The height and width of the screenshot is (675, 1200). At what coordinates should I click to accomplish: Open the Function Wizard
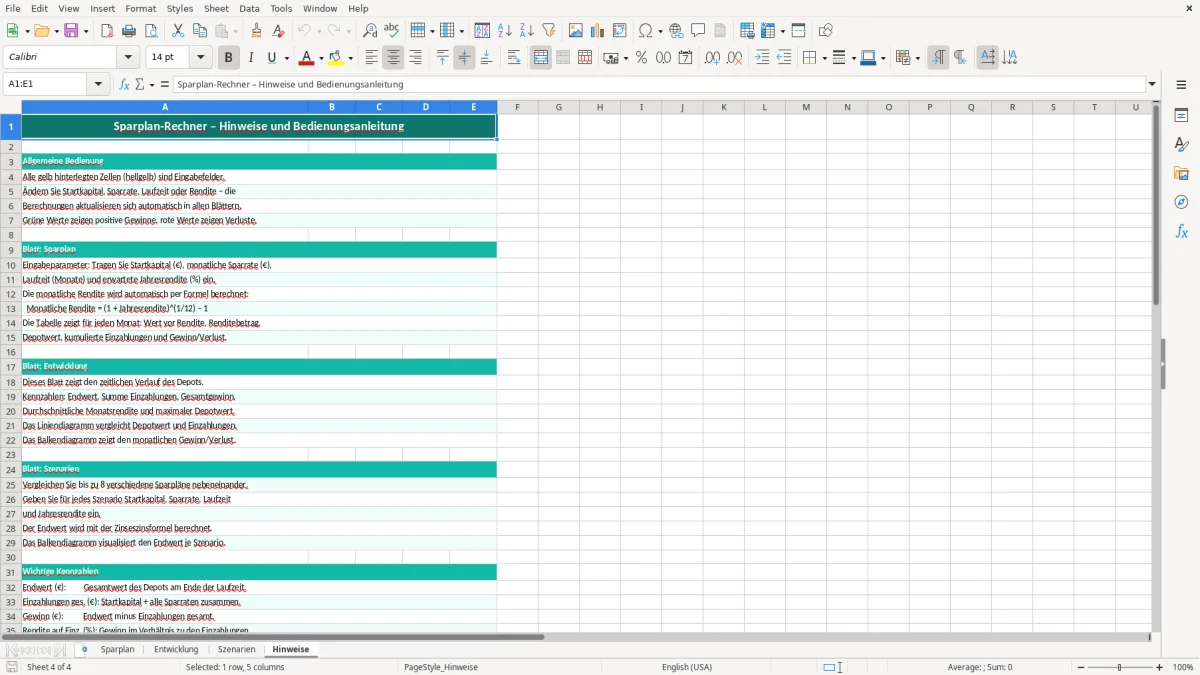coord(124,84)
